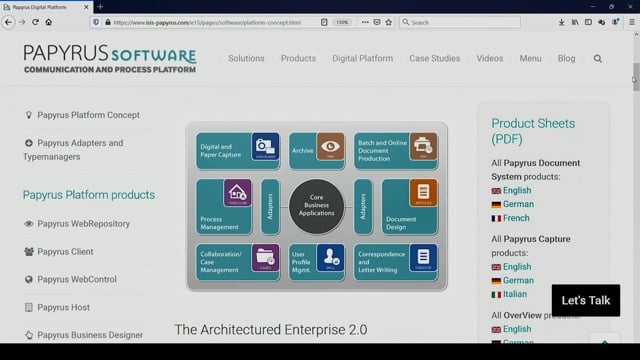Click the browser forward arrow
This screenshot has width=640, height=360.
22,22
